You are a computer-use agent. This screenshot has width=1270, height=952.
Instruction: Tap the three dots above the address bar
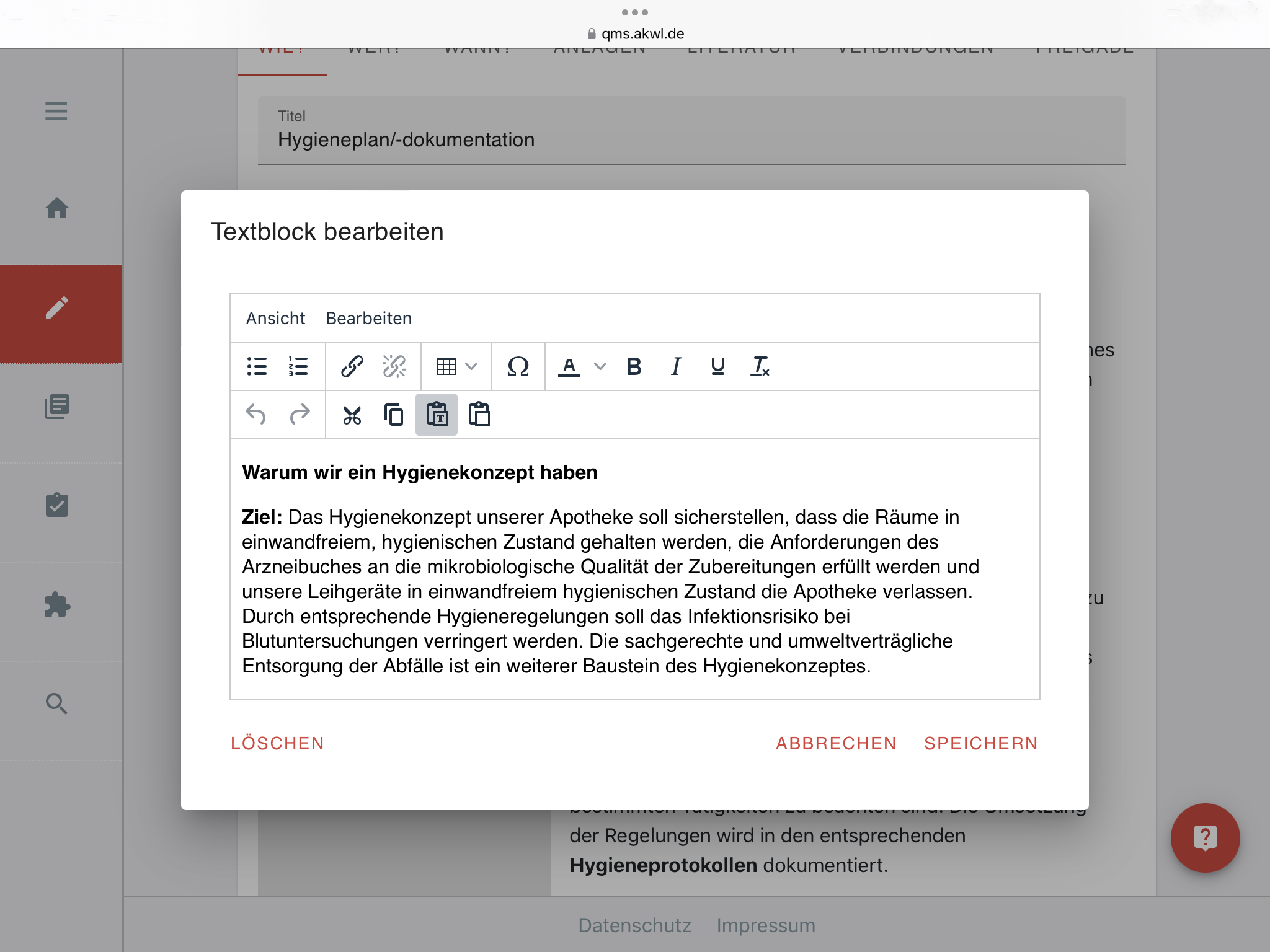coord(635,12)
